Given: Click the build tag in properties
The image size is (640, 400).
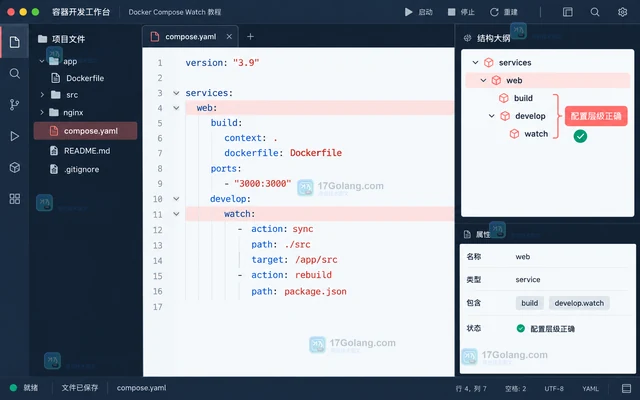Looking at the screenshot, I should pos(529,303).
